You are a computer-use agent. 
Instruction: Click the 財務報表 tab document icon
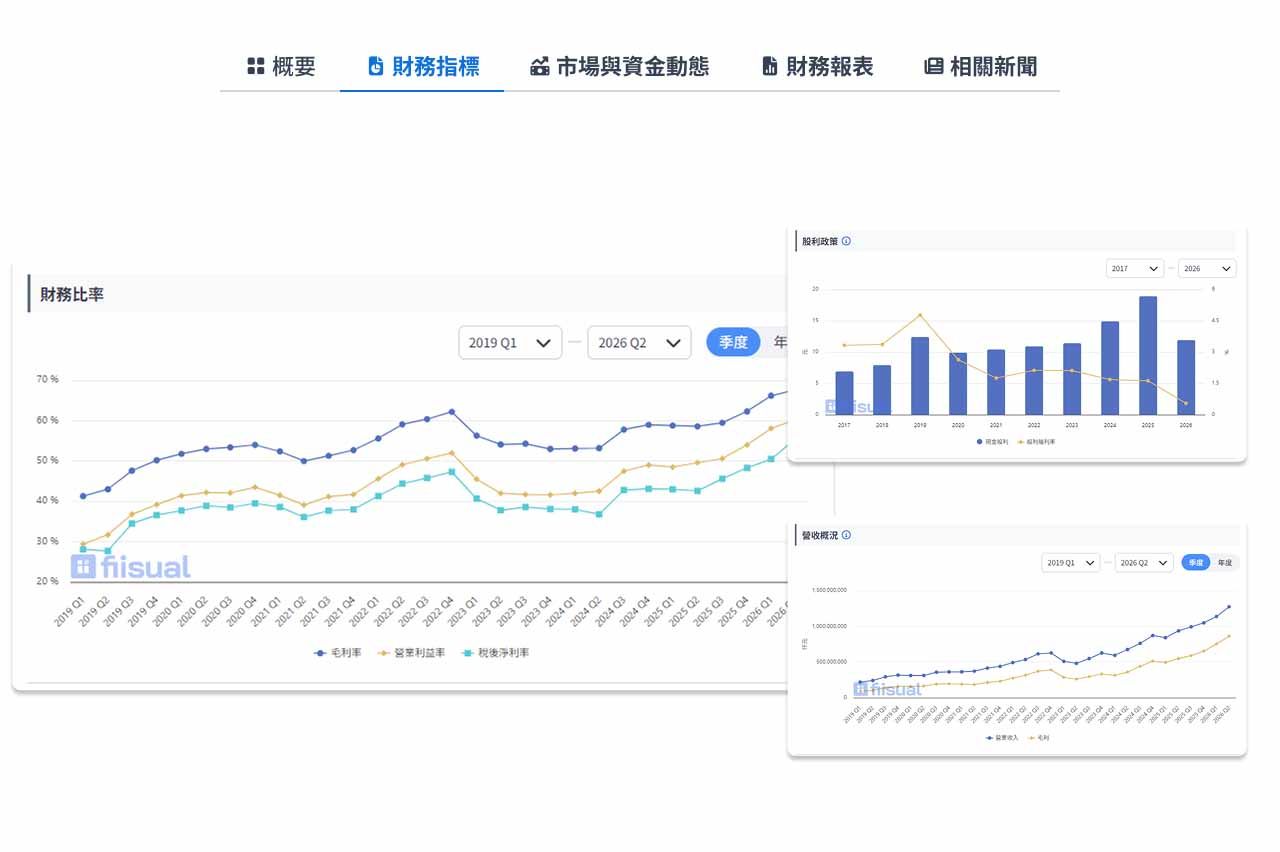point(770,66)
